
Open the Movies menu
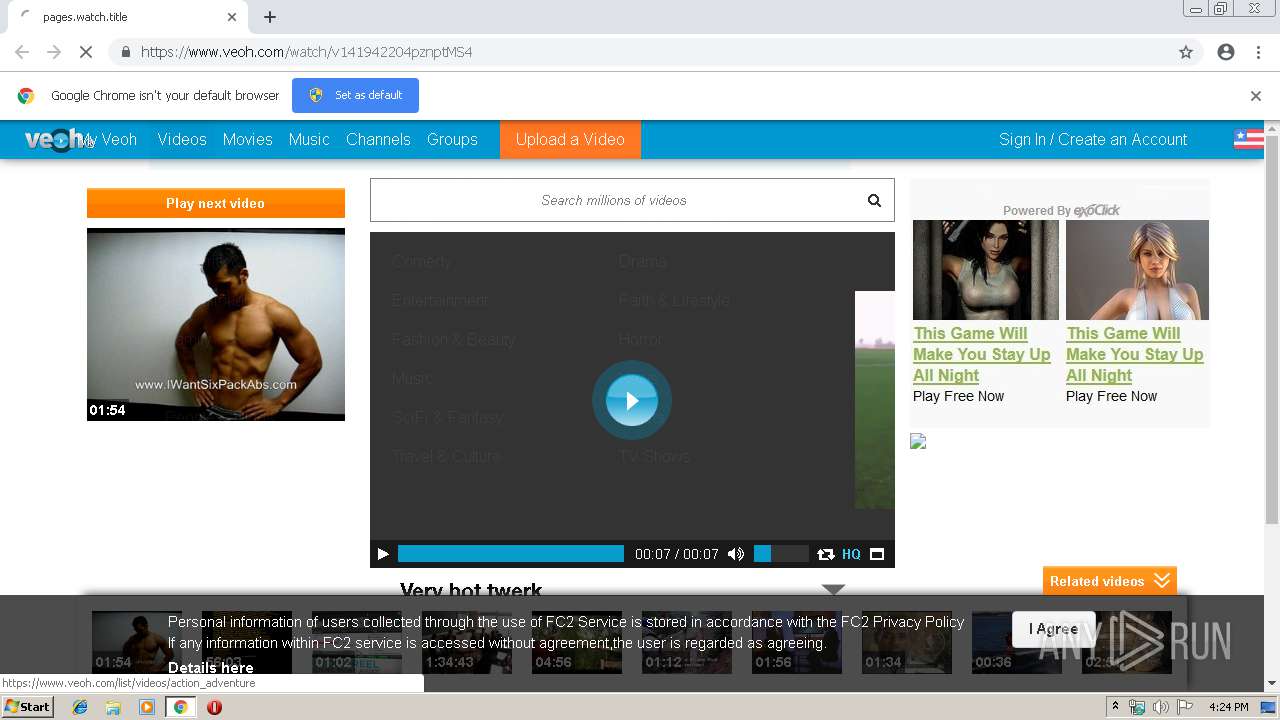pyautogui.click(x=248, y=139)
